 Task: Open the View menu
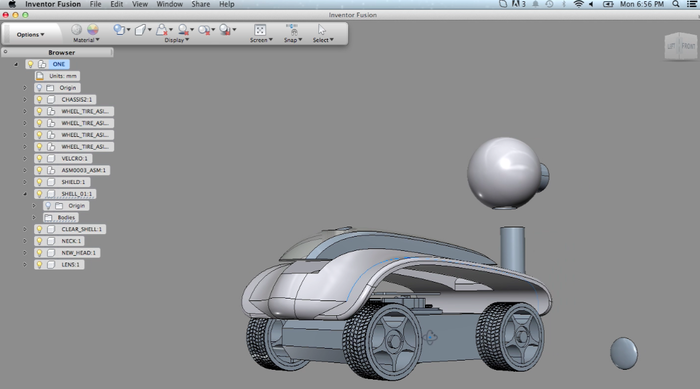[140, 4]
